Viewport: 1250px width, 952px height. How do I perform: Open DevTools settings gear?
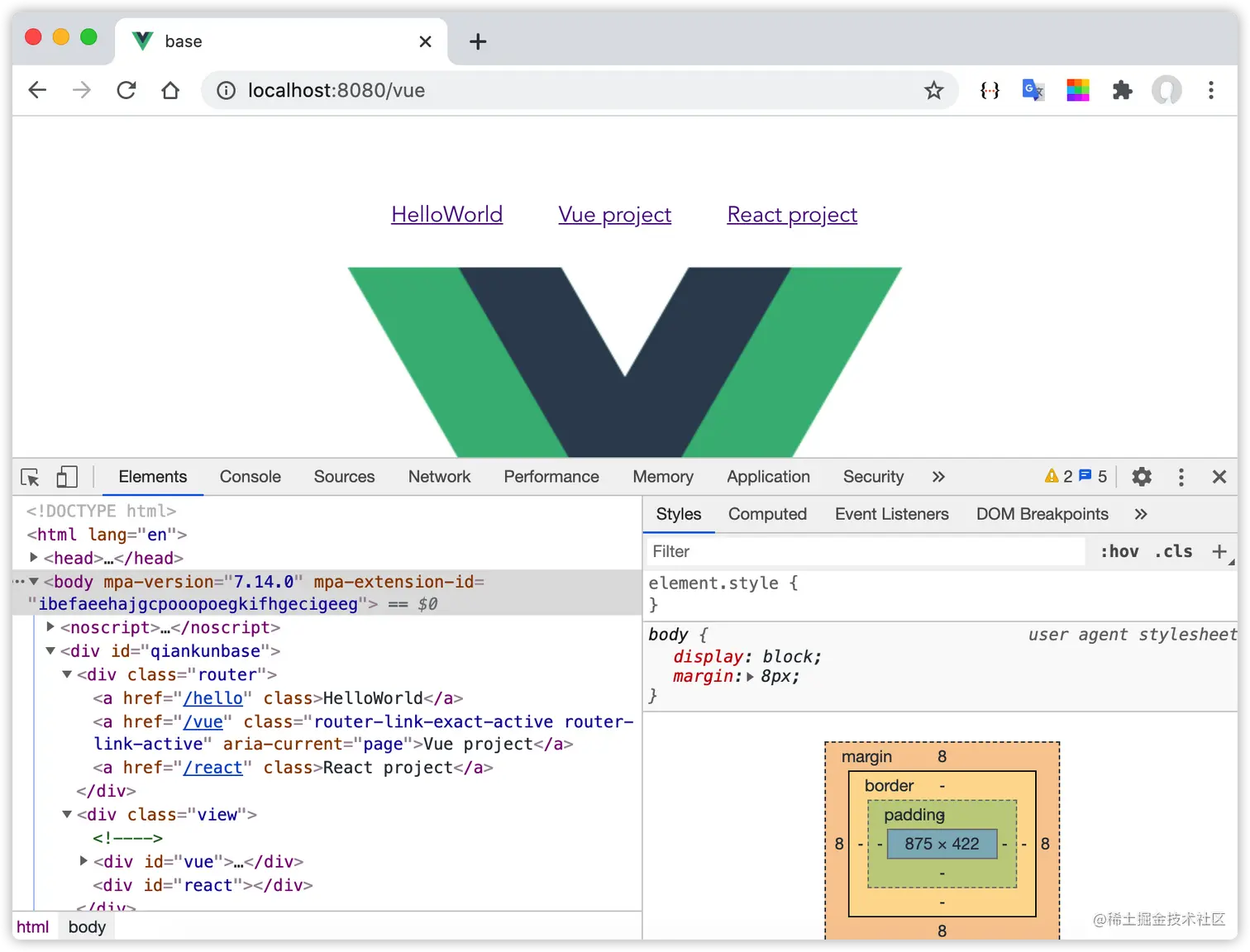coord(1142,477)
